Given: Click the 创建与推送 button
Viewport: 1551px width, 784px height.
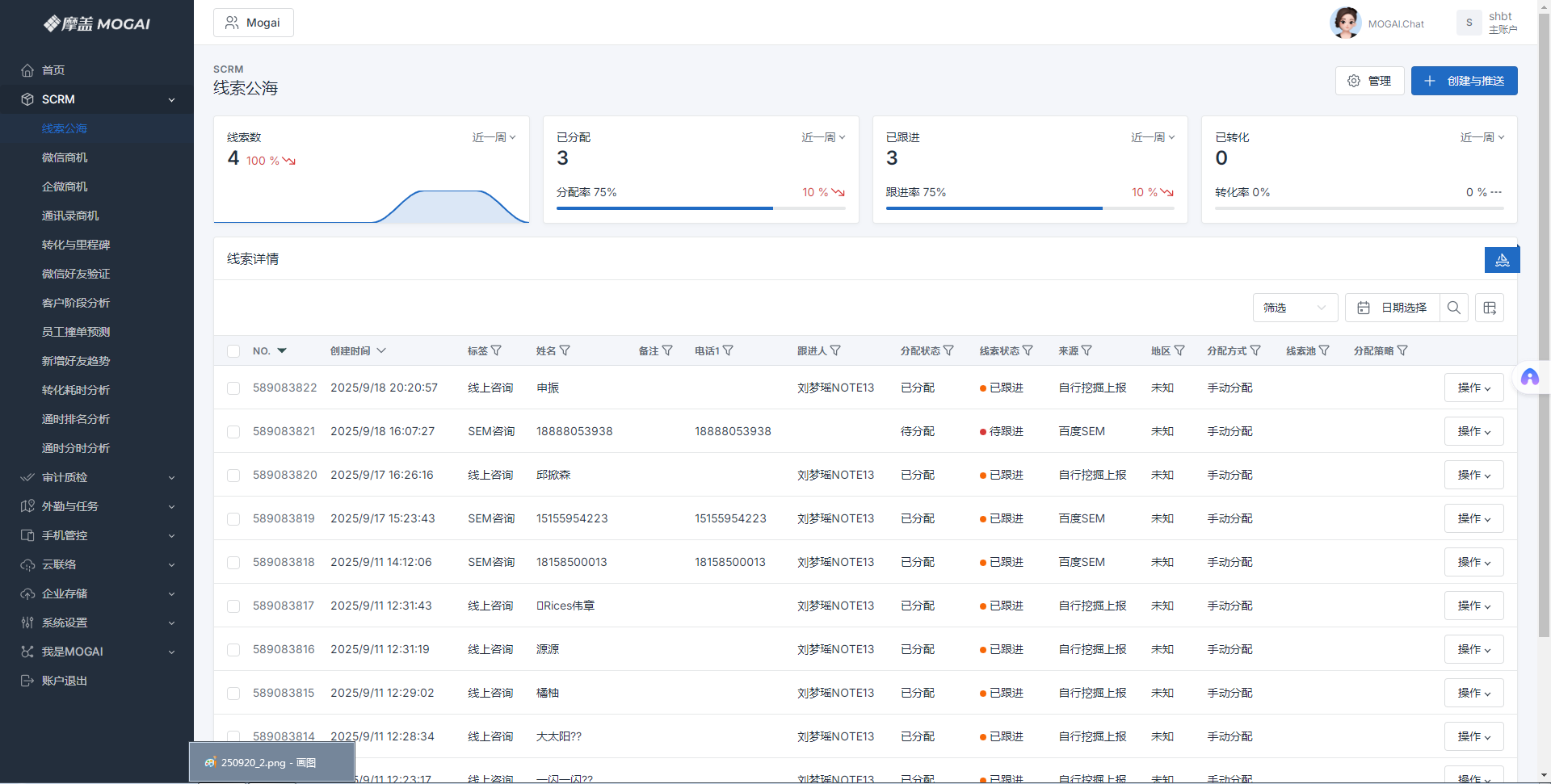Looking at the screenshot, I should coord(1464,81).
